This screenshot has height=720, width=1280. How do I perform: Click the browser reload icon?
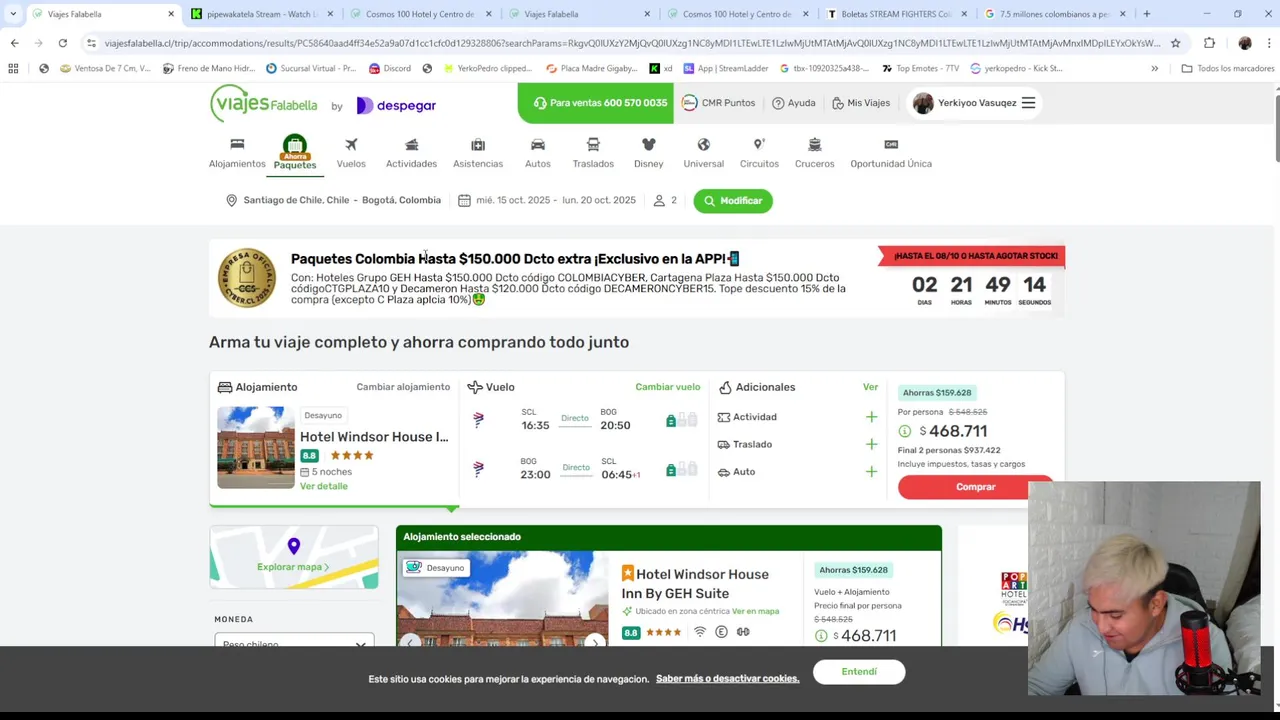(x=62, y=43)
